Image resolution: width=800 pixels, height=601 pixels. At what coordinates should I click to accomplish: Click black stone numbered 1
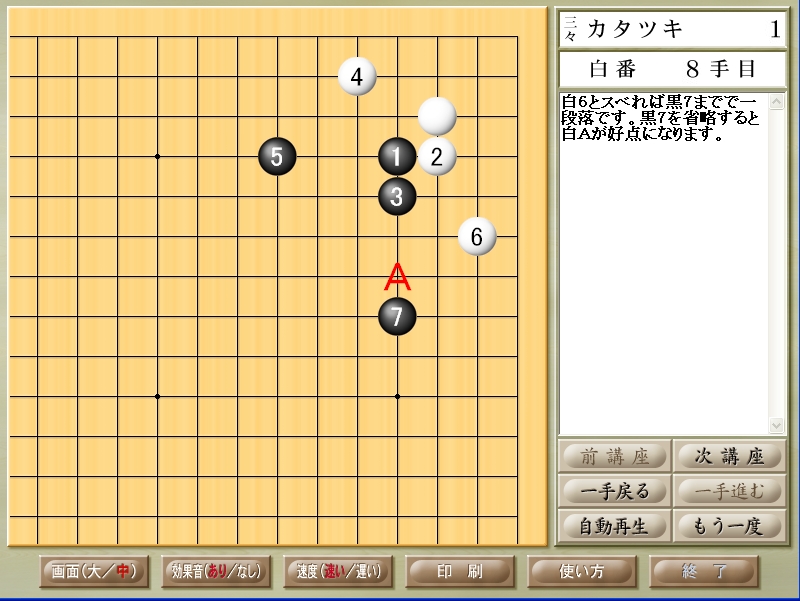[x=397, y=156]
